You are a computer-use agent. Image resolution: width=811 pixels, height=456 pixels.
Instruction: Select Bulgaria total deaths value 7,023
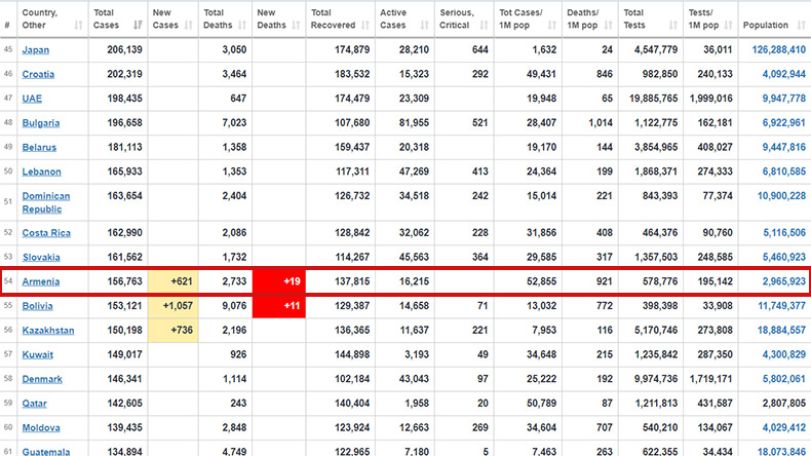click(x=234, y=123)
